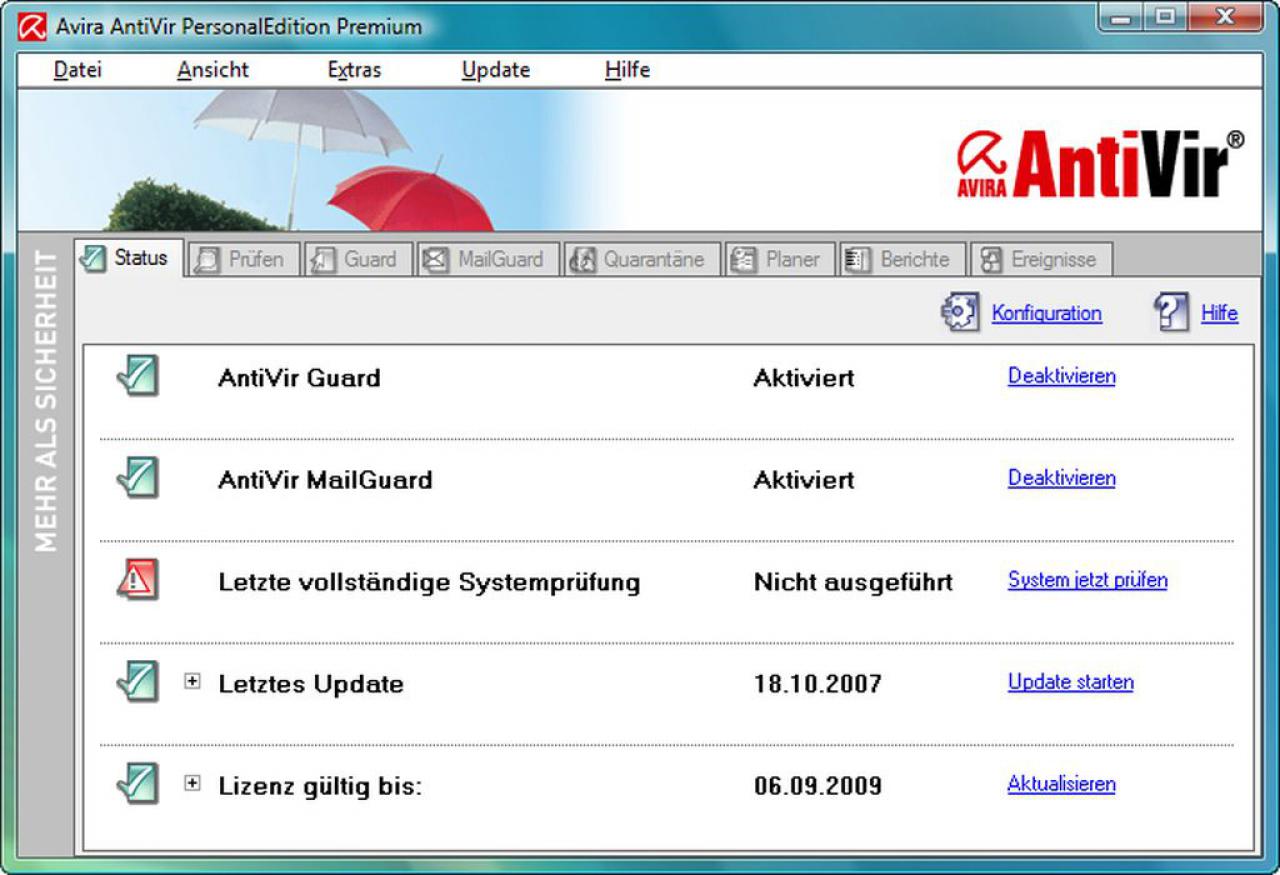Switch to the Ereignisse tab

[1041, 259]
